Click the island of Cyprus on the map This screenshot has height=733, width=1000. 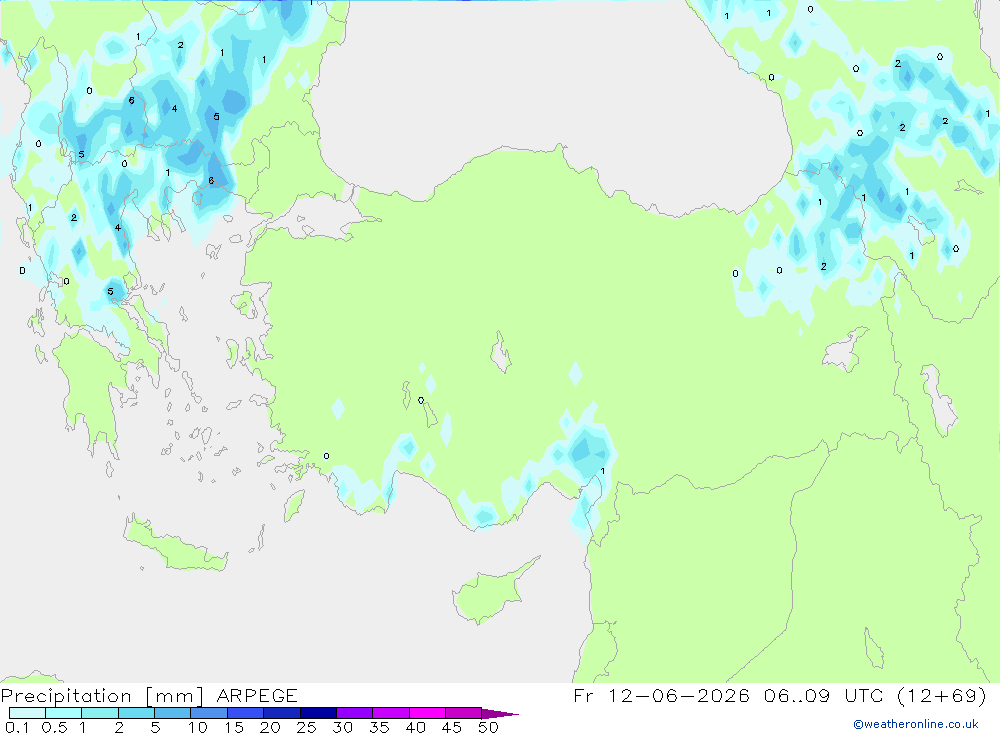click(x=488, y=595)
